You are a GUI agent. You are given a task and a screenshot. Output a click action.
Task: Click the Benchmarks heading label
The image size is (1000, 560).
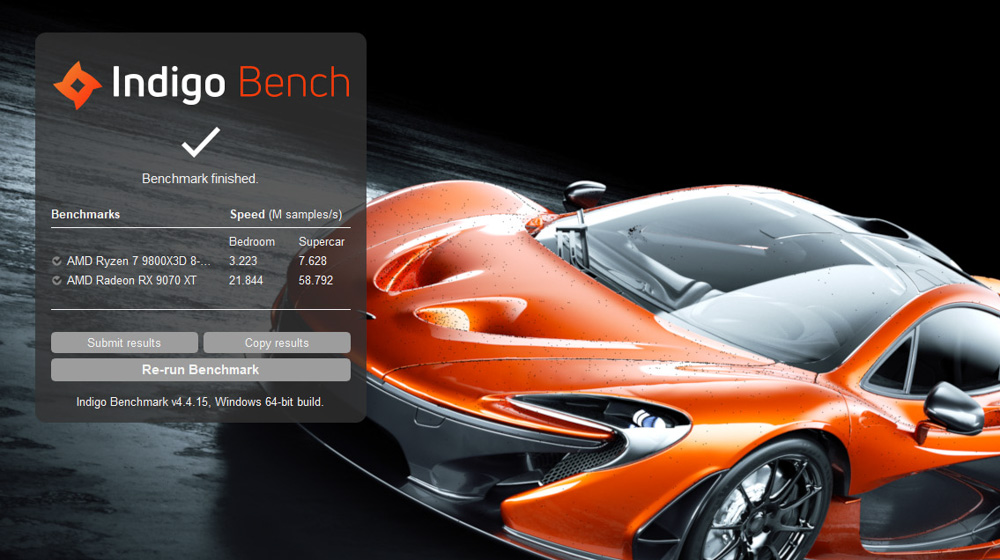(x=85, y=215)
